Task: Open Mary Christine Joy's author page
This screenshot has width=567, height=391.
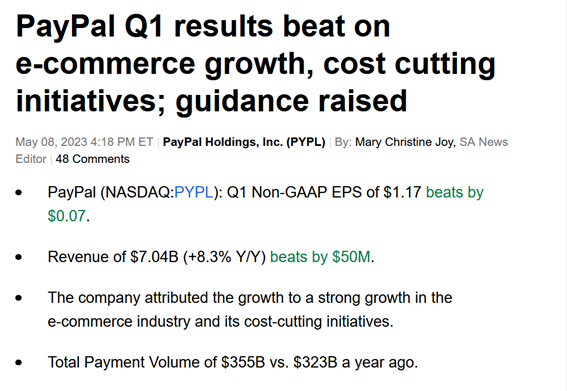Action: pos(405,142)
